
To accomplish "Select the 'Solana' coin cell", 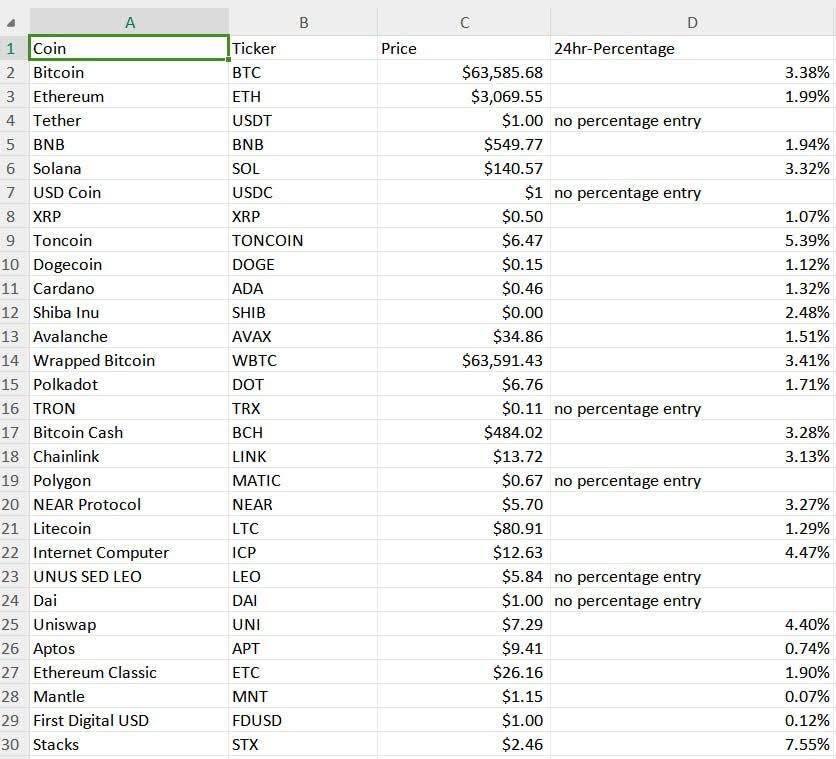I will (129, 168).
